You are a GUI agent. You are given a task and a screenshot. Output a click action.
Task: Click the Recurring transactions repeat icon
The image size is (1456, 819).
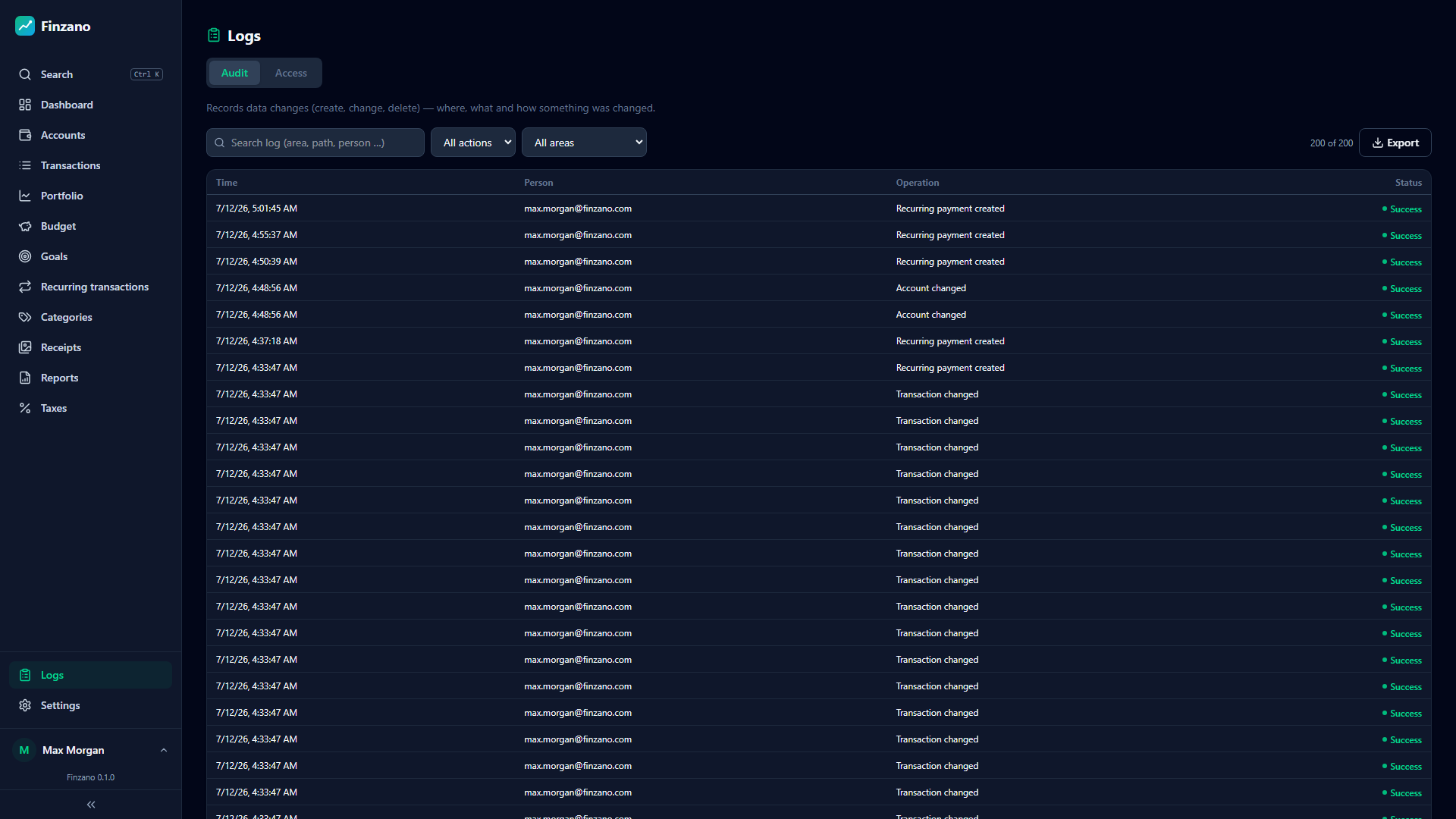(25, 287)
